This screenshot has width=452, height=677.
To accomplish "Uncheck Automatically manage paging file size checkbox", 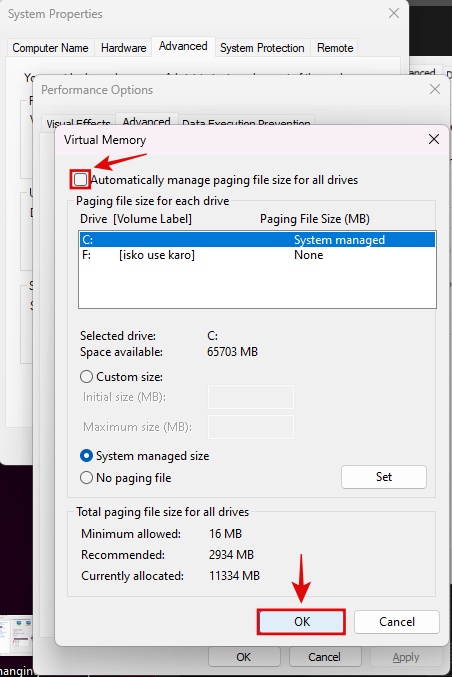I will coord(80,180).
